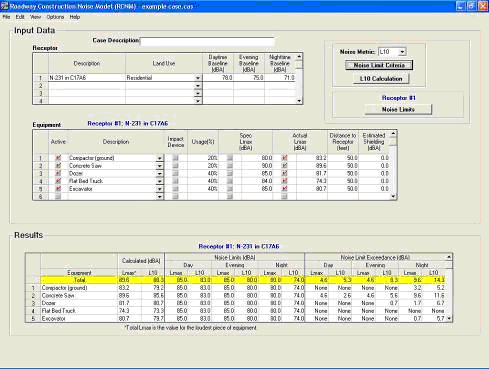Open the Help menu
This screenshot has width=489, height=369.
pyautogui.click(x=75, y=17)
